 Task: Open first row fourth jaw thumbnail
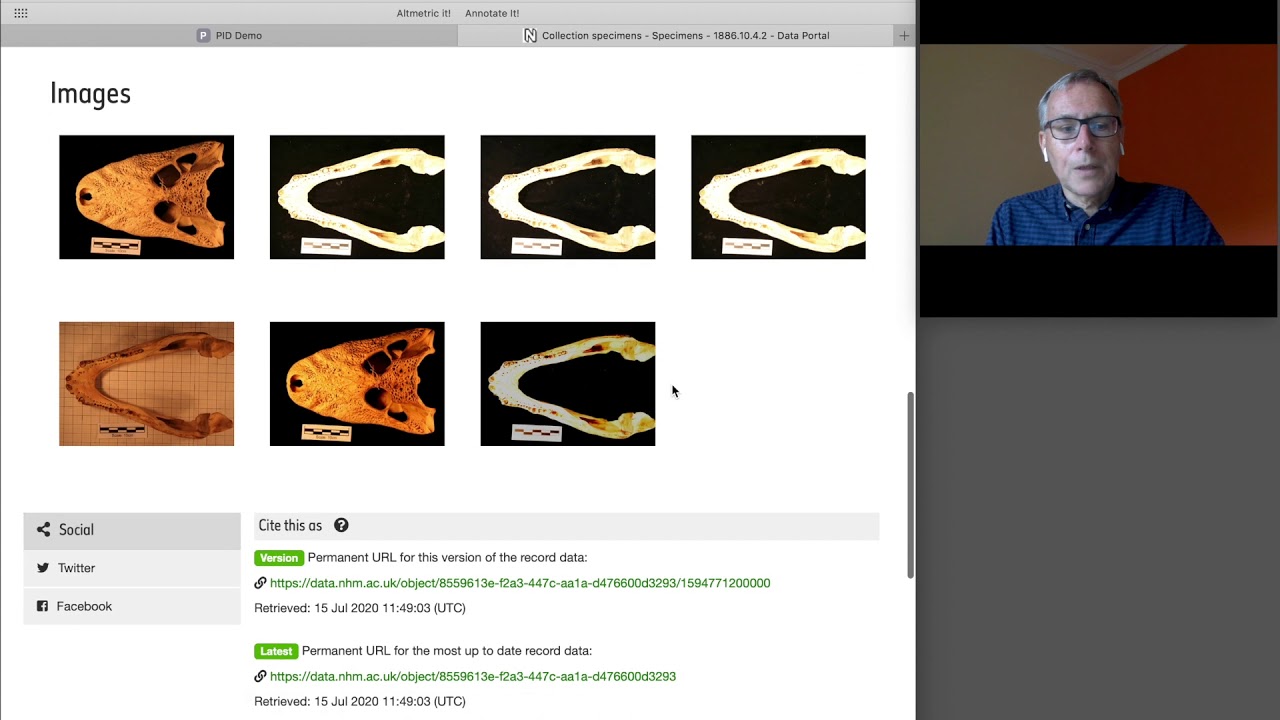(x=778, y=197)
